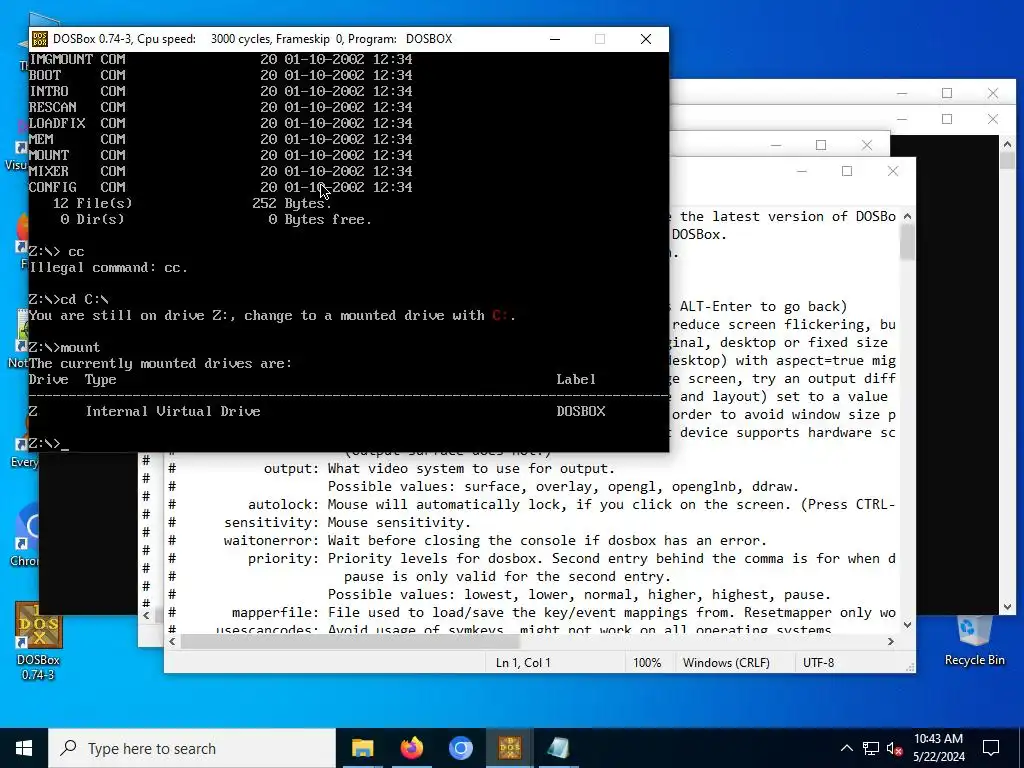Click UTF-8 encoding status entry
Screen dimensions: 1024x768
pos(818,663)
